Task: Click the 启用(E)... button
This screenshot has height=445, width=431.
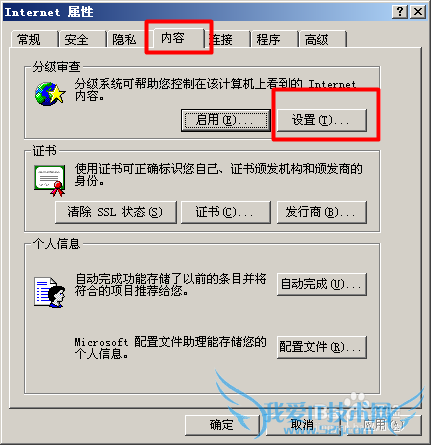Action: point(226,120)
